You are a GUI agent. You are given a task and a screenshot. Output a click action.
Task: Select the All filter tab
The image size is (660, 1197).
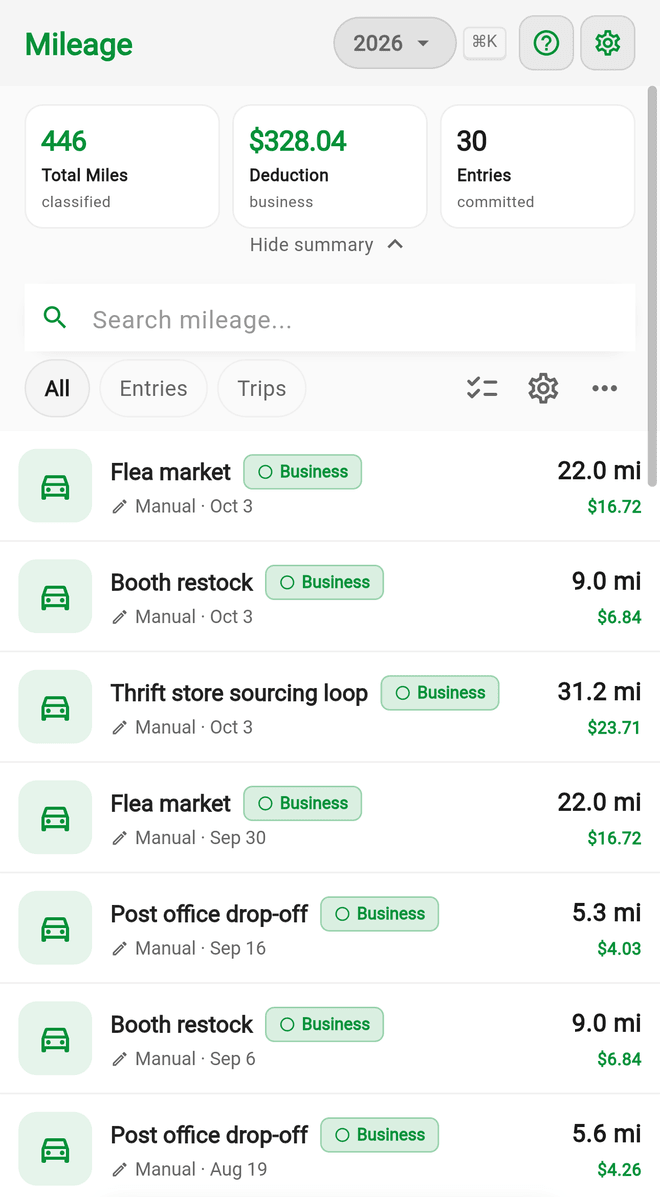pyautogui.click(x=57, y=389)
